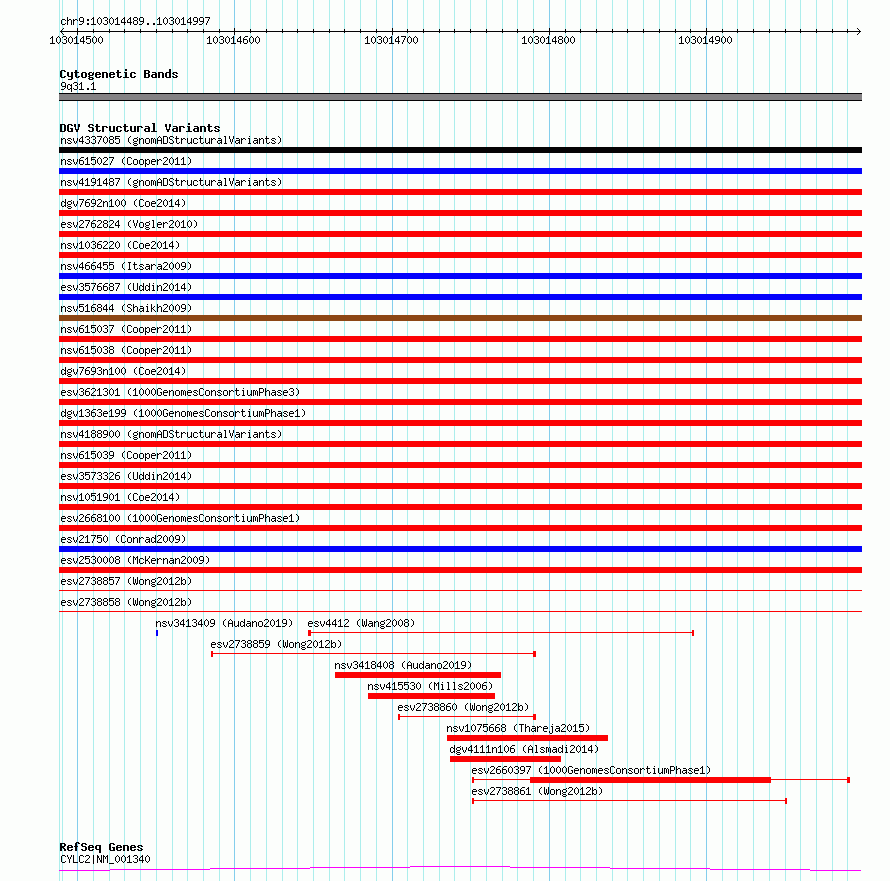Click esv2668100 1000GenomesConsortiumPhase1 label
890x881 pixels.
click(x=180, y=518)
